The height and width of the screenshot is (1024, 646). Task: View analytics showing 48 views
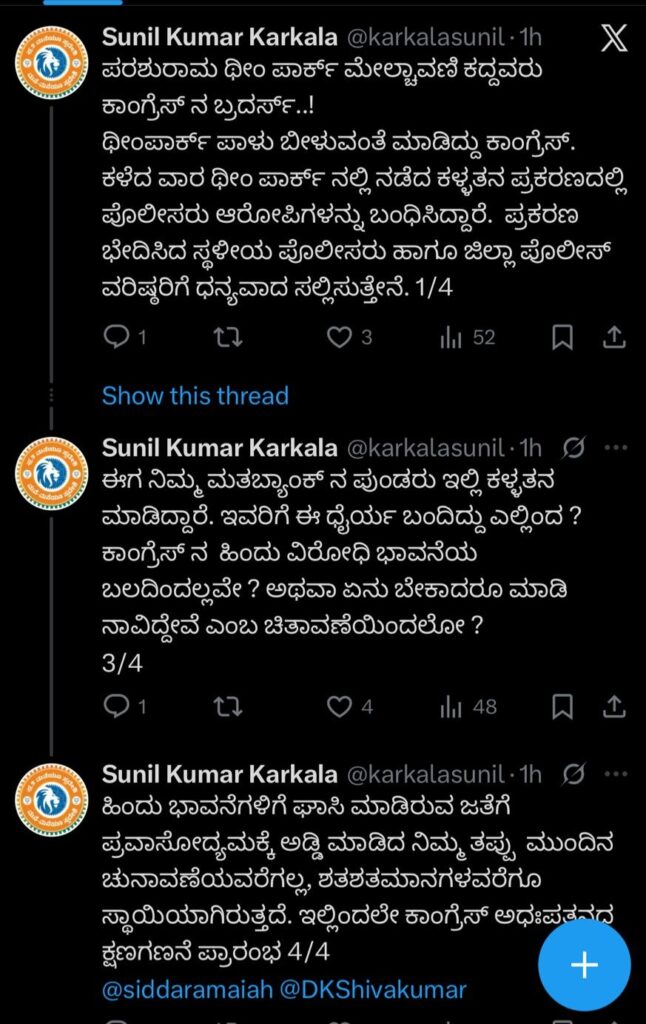point(451,707)
